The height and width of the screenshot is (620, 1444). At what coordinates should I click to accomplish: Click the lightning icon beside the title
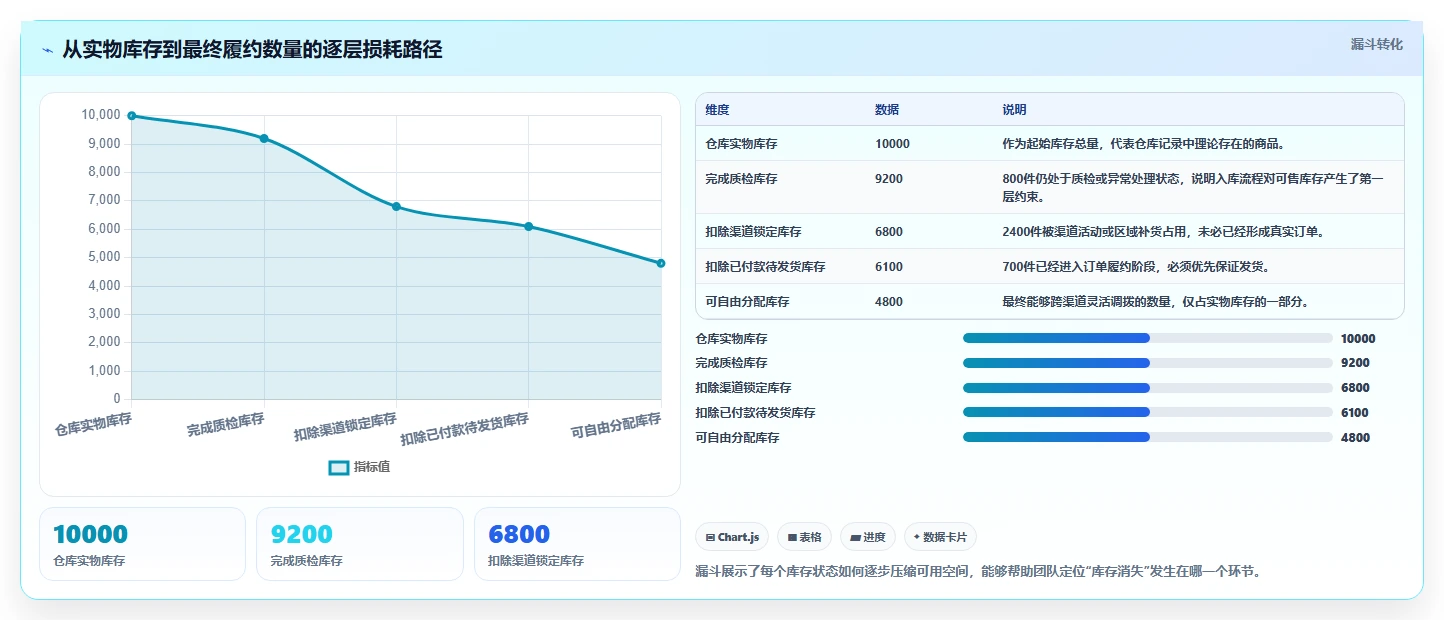47,50
